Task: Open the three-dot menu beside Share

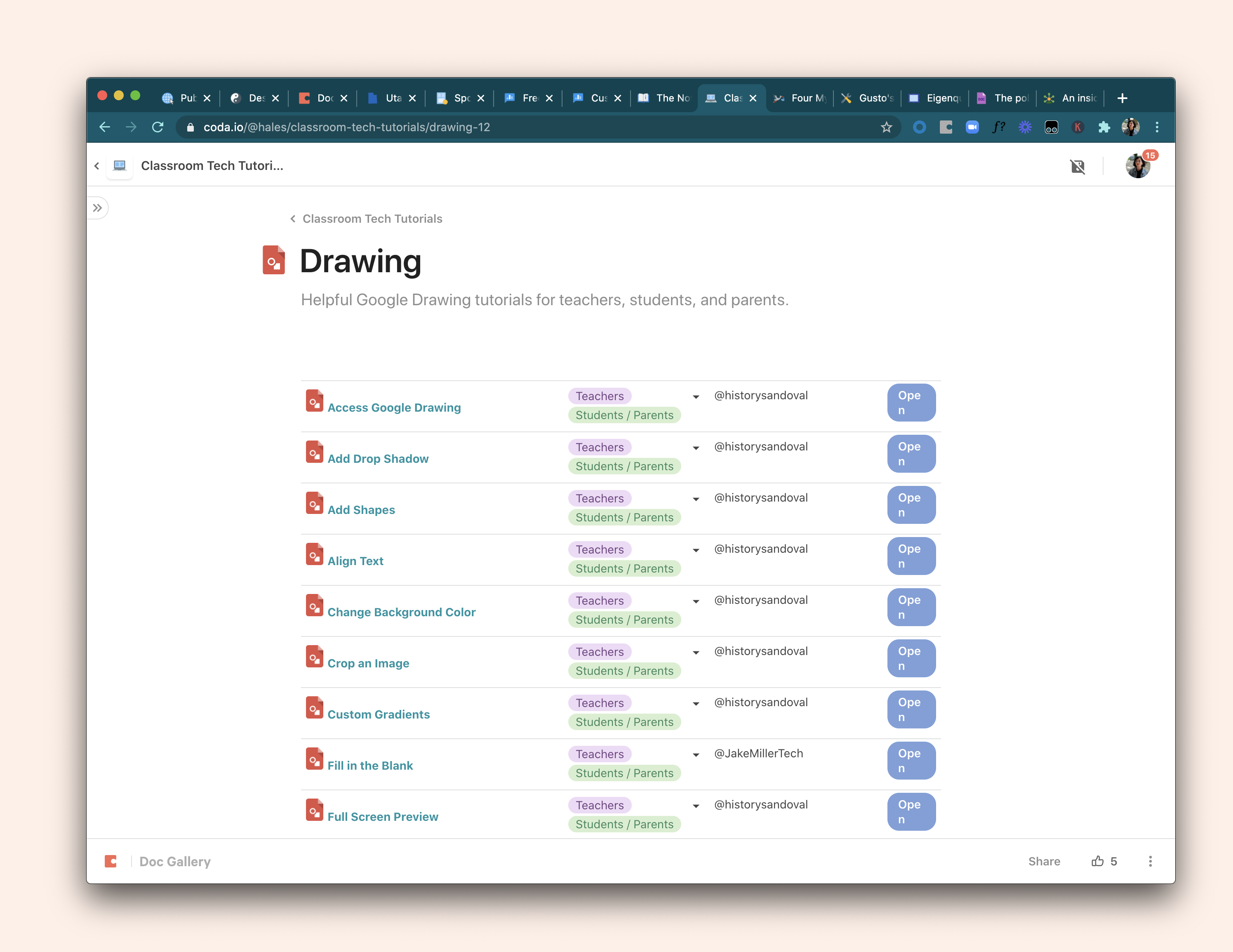Action: tap(1150, 861)
